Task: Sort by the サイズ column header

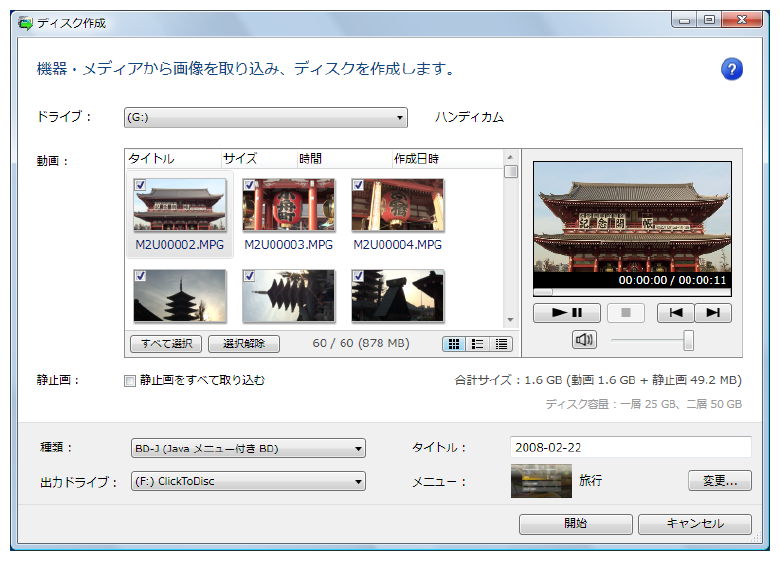Action: pyautogui.click(x=240, y=159)
